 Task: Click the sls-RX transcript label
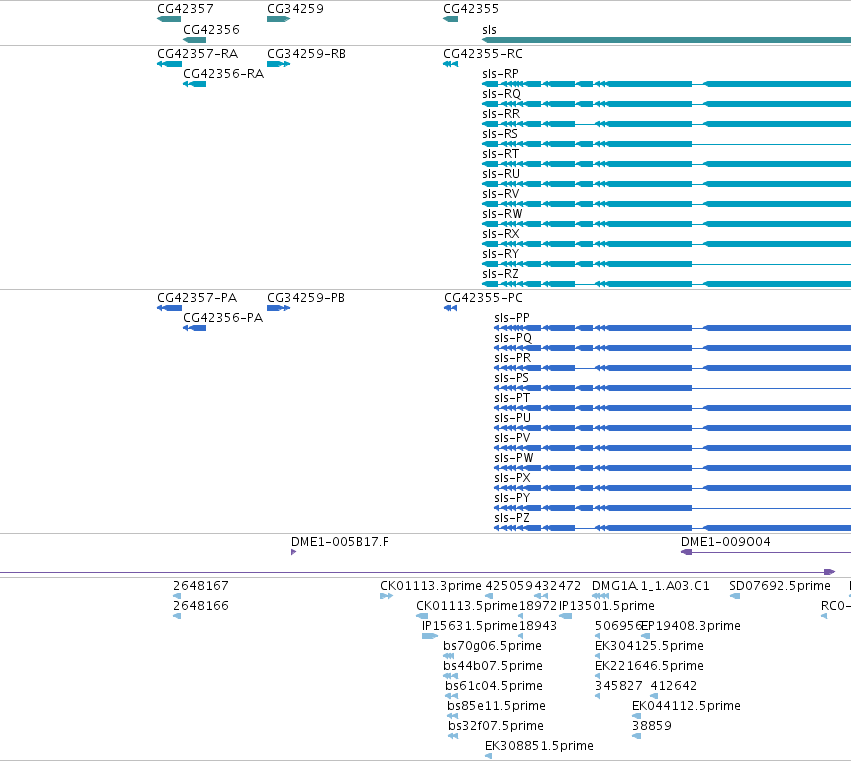[501, 234]
